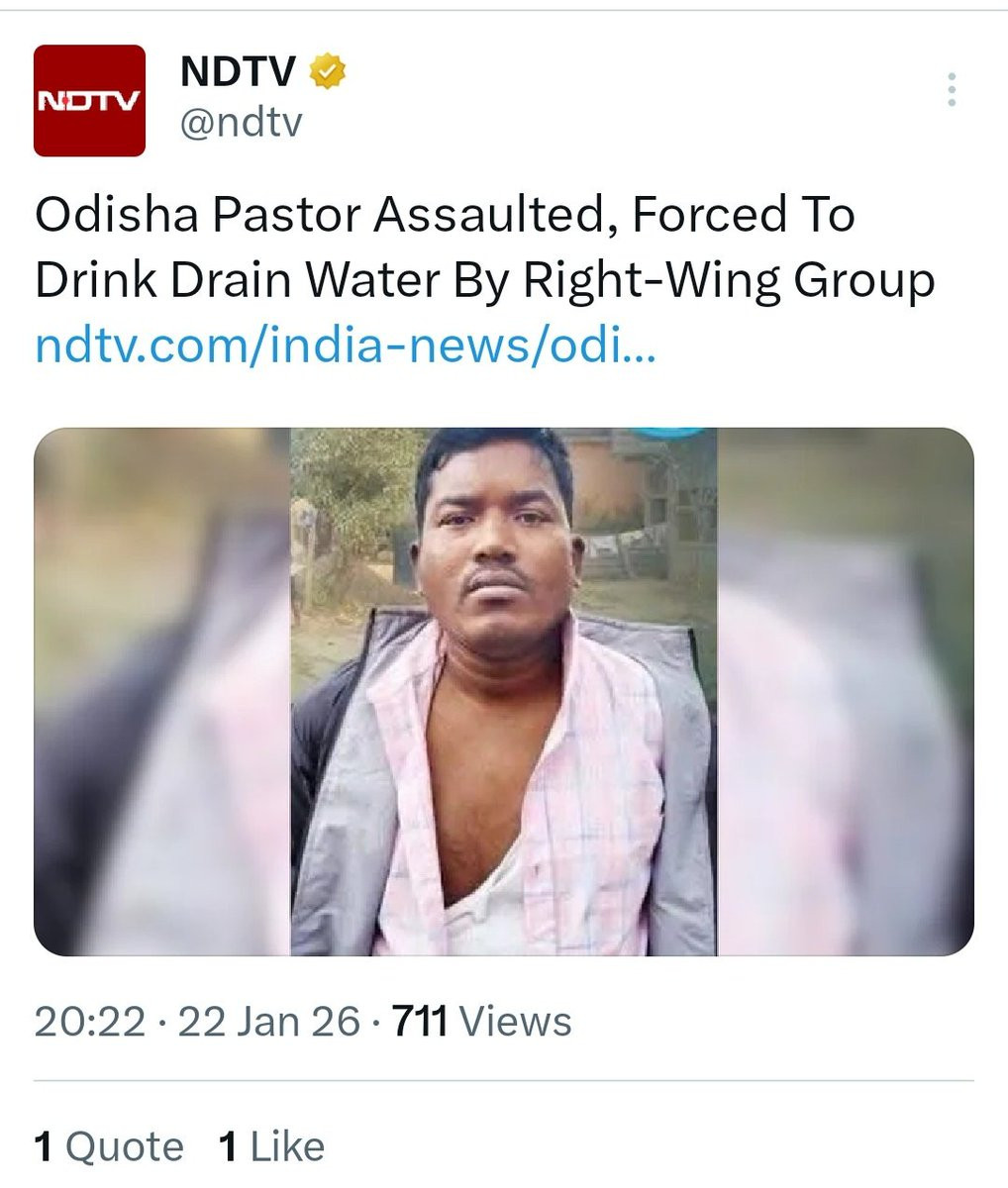This screenshot has height=1188, width=1008.
Task: Open the @ndtv handle
Action: pyautogui.click(x=241, y=124)
